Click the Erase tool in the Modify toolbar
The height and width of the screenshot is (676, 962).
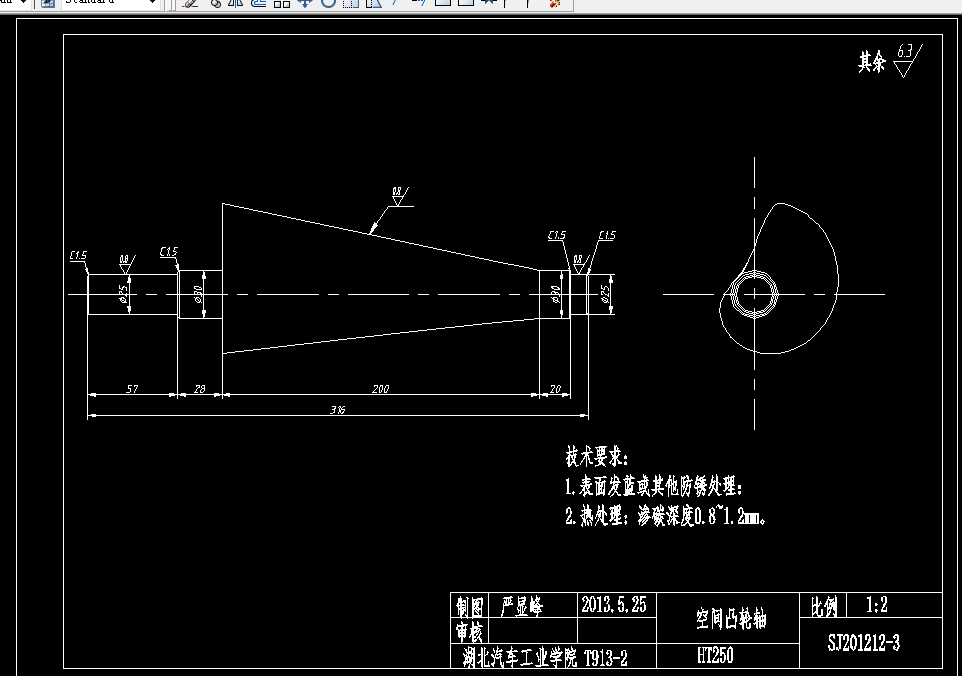click(191, 2)
